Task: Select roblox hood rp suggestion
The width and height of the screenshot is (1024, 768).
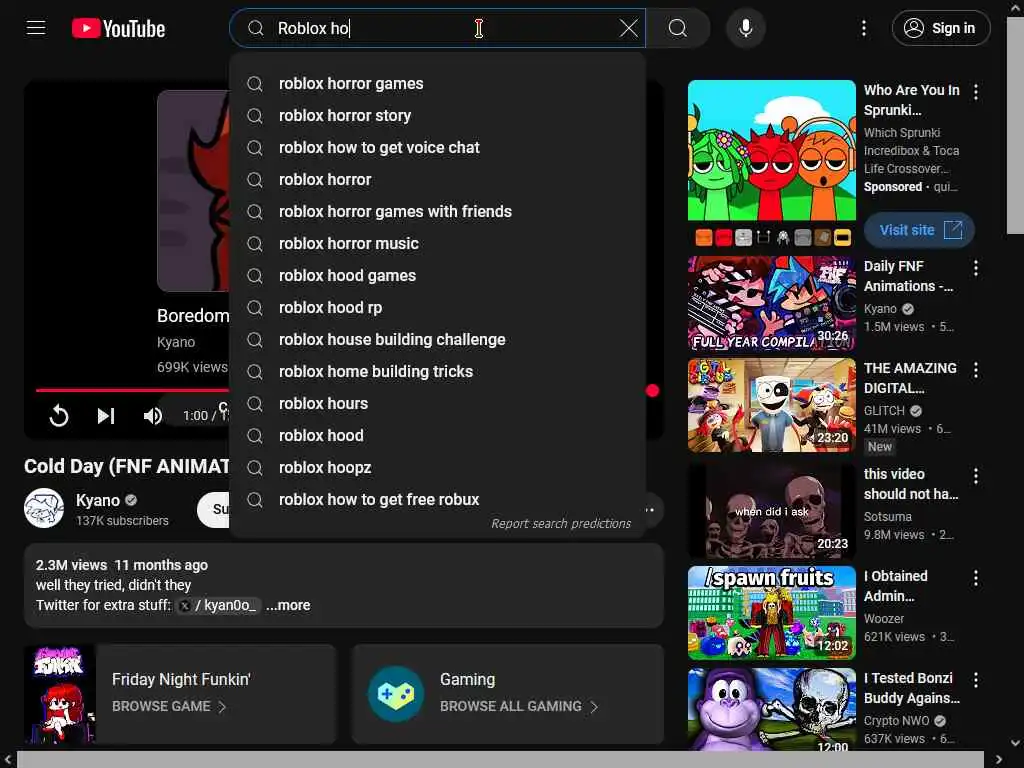Action: tap(438, 308)
